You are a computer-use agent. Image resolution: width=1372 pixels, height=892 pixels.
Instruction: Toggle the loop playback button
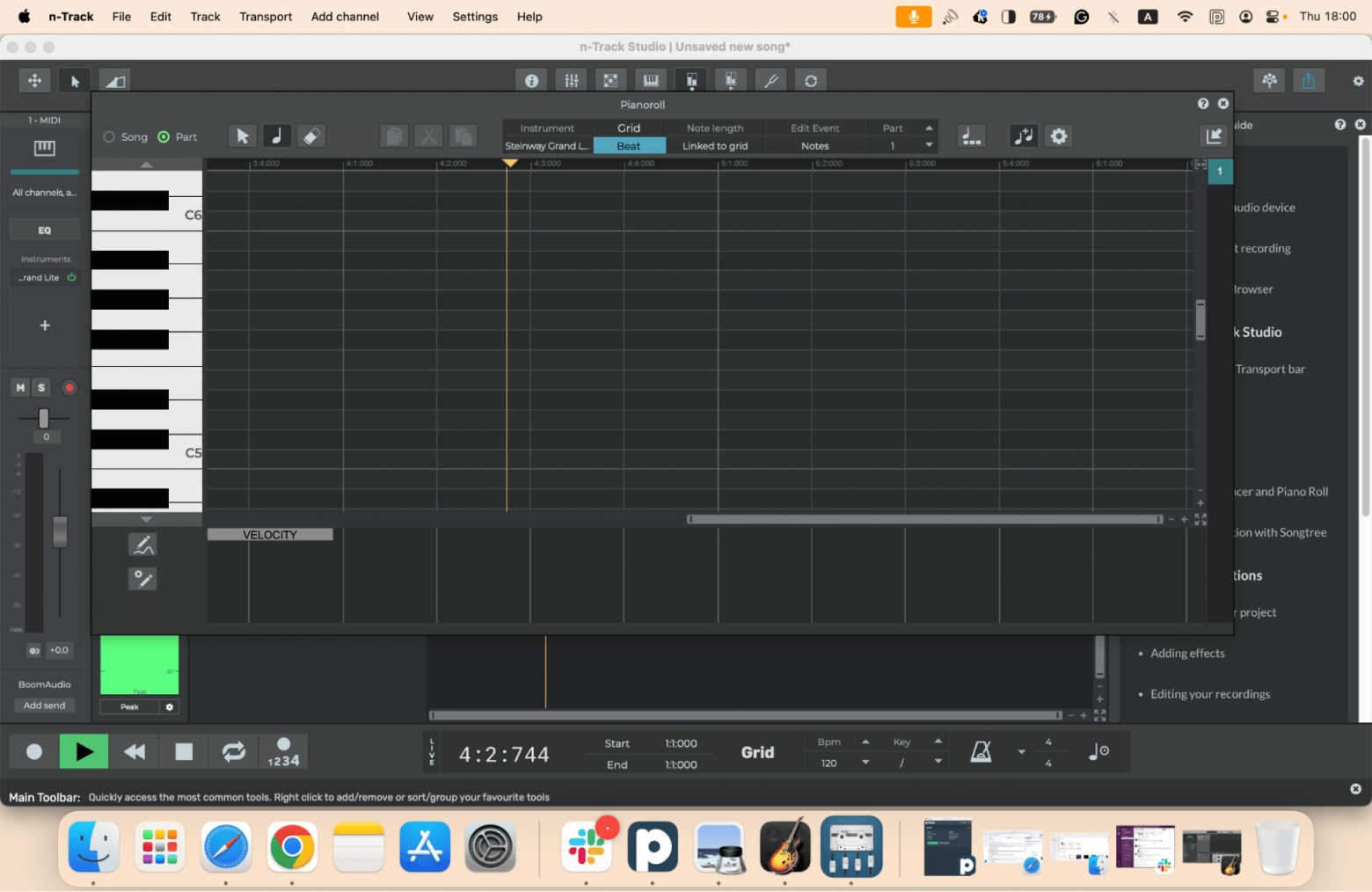coord(233,752)
